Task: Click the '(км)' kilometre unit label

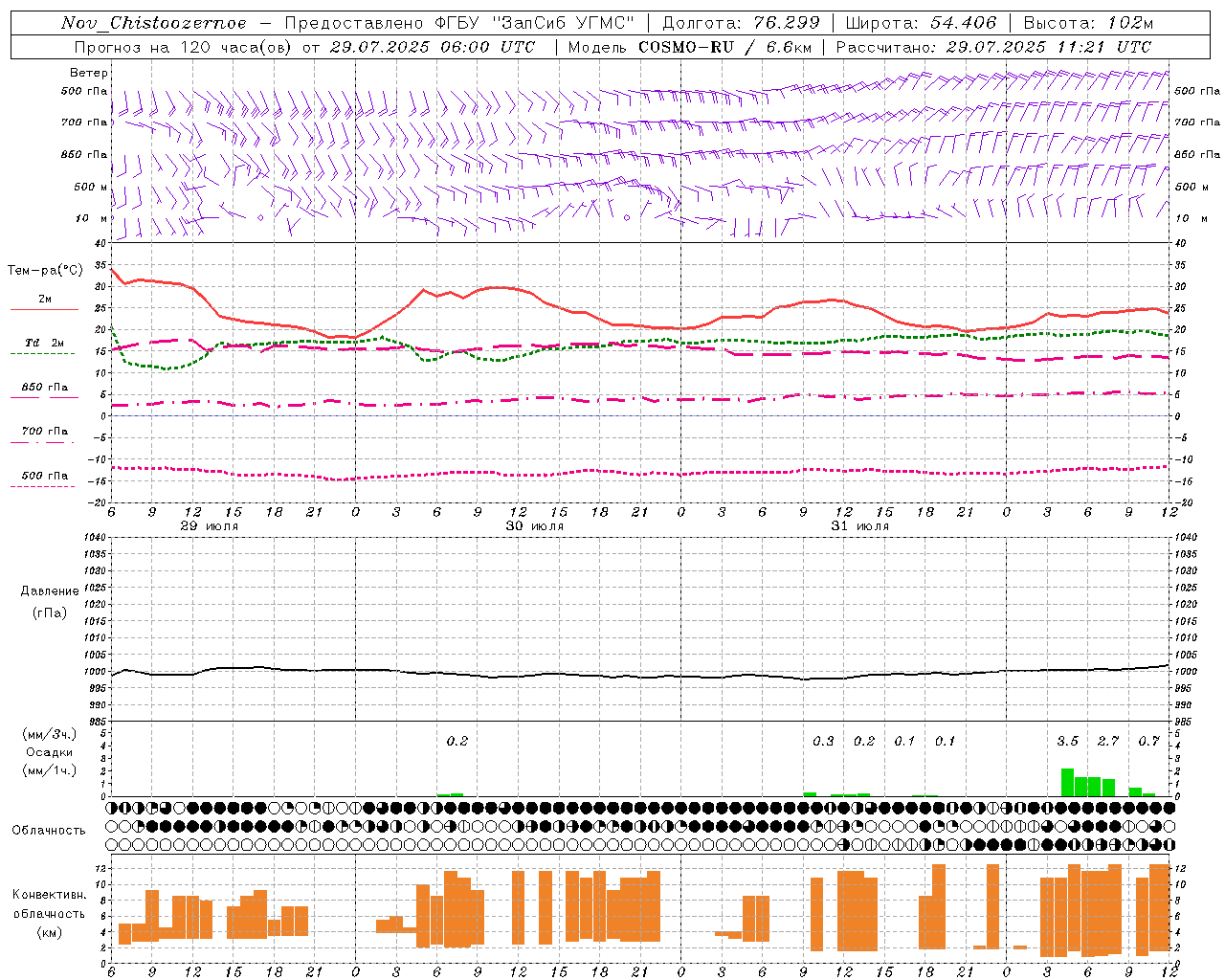Action: [50, 932]
